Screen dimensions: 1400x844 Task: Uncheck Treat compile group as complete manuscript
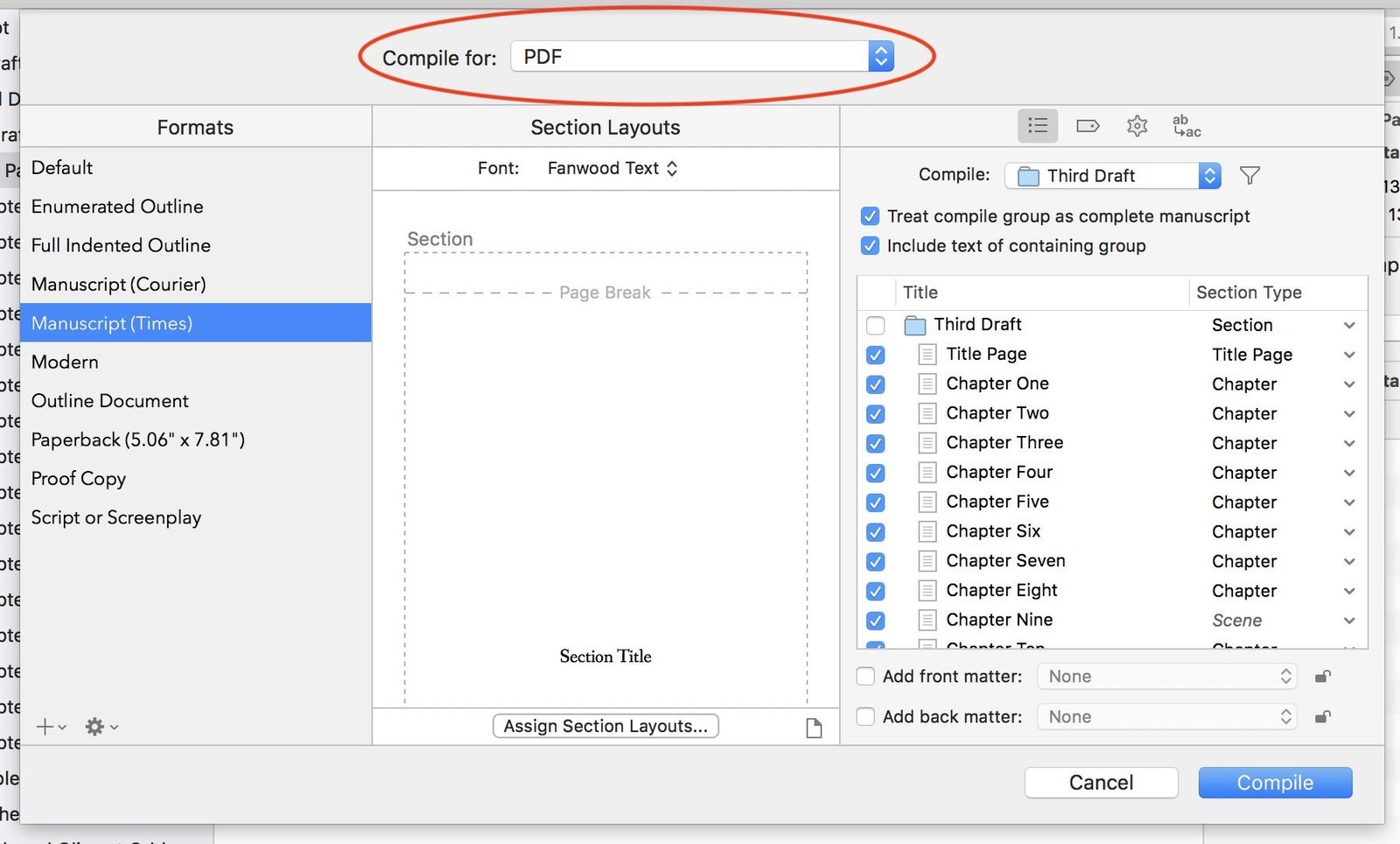[x=869, y=216]
